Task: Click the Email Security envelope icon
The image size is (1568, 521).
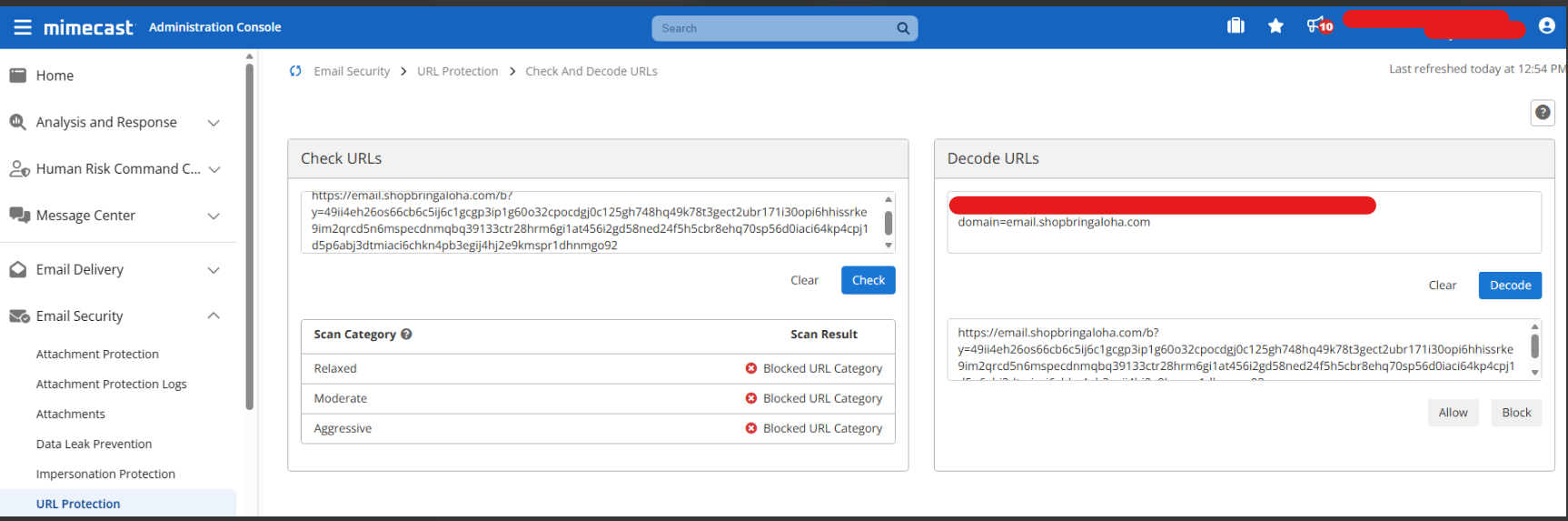Action: [19, 316]
